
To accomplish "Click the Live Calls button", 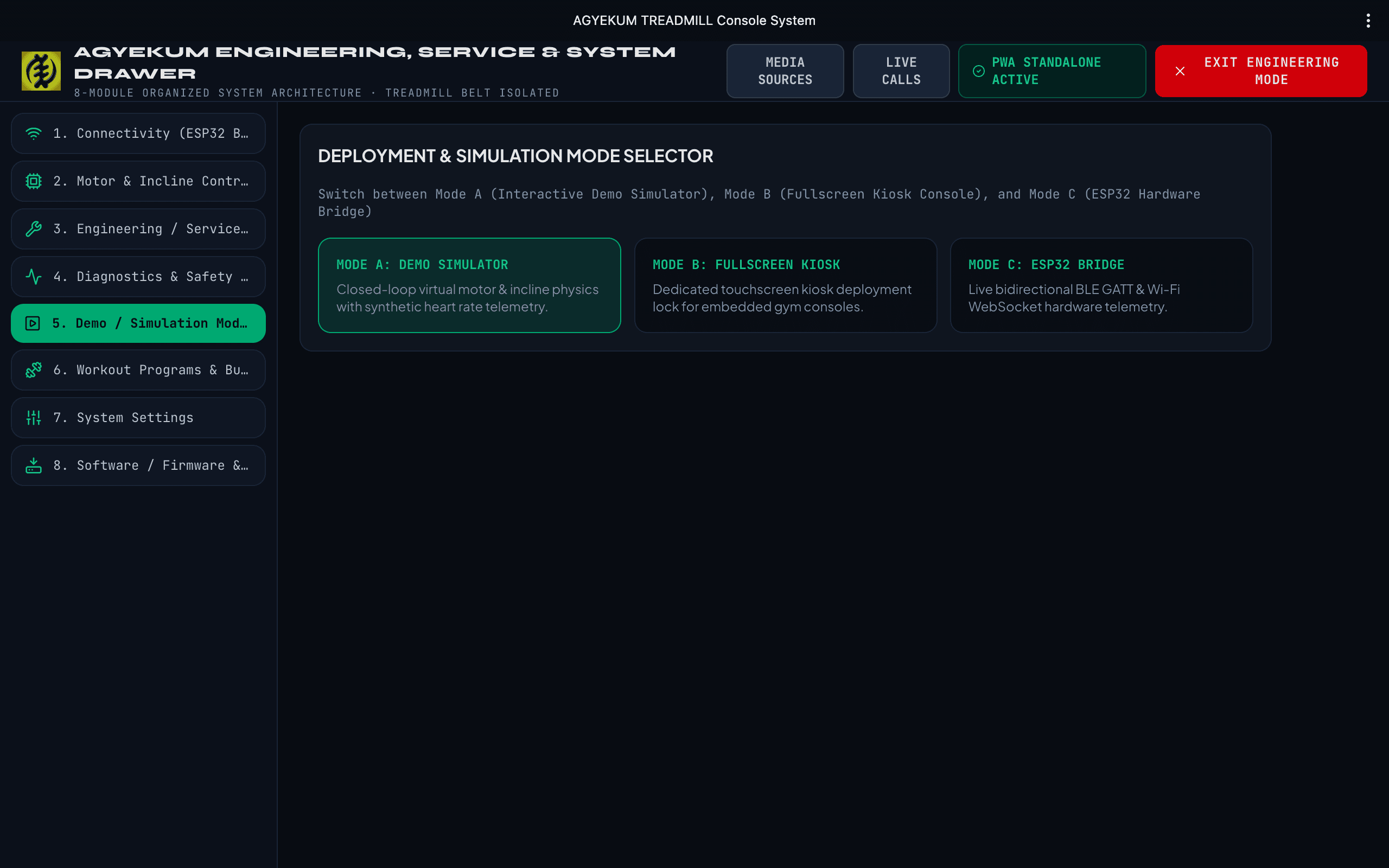I will point(901,71).
